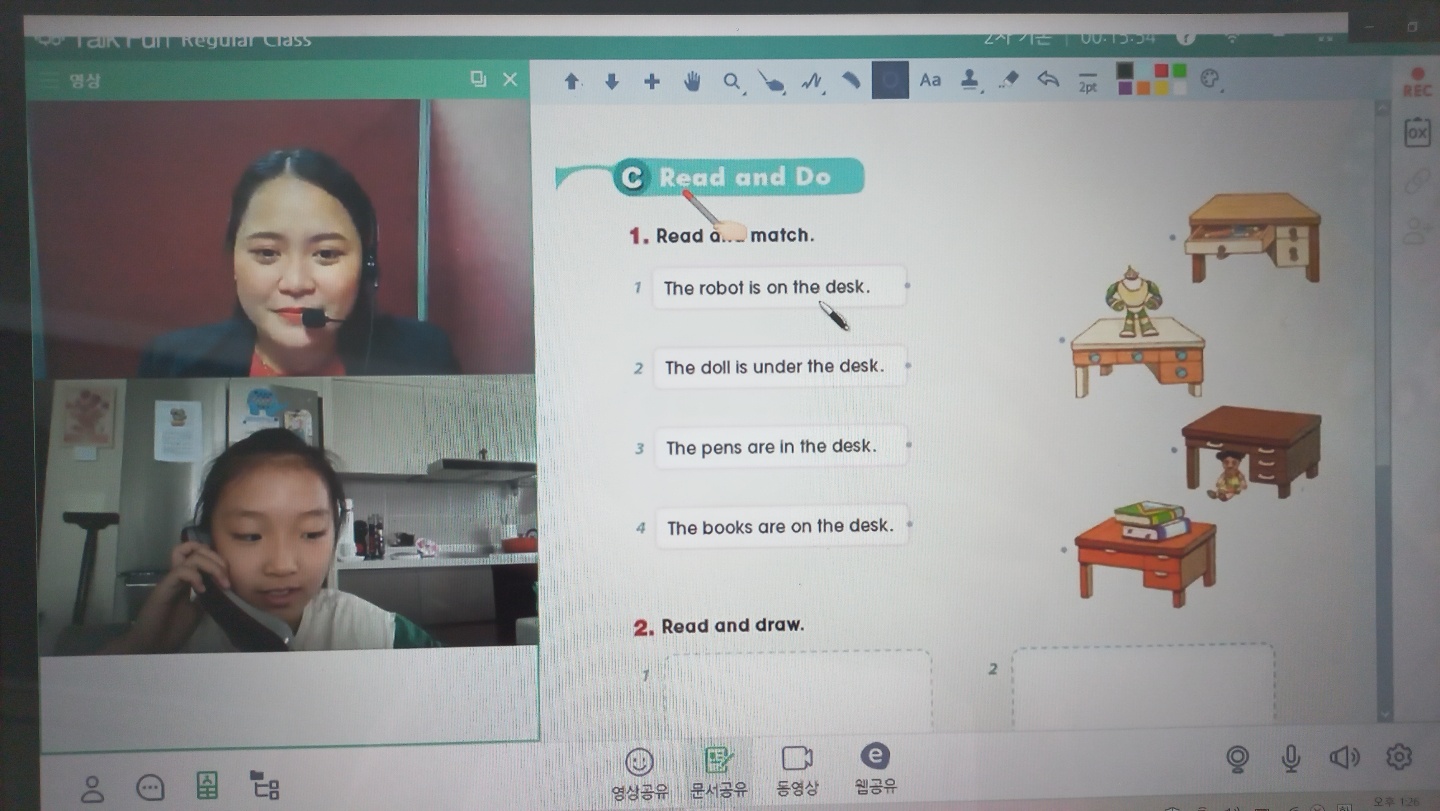Switch to 문서공유 document sharing tab

(718, 771)
